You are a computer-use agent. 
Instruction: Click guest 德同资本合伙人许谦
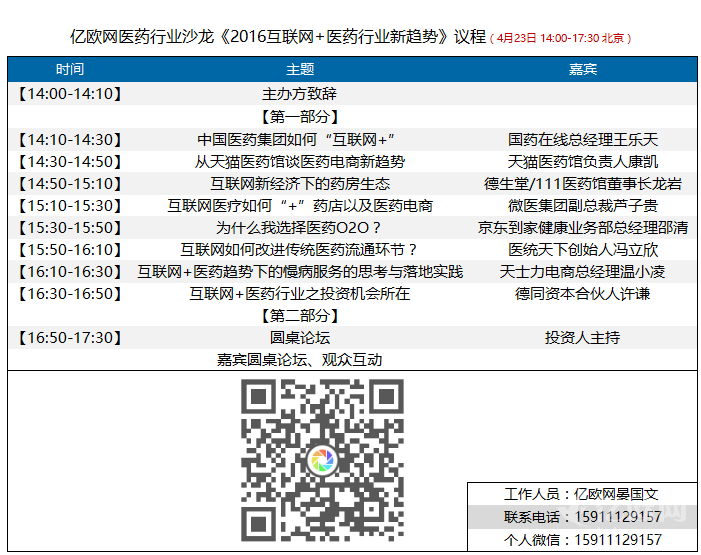(x=583, y=294)
